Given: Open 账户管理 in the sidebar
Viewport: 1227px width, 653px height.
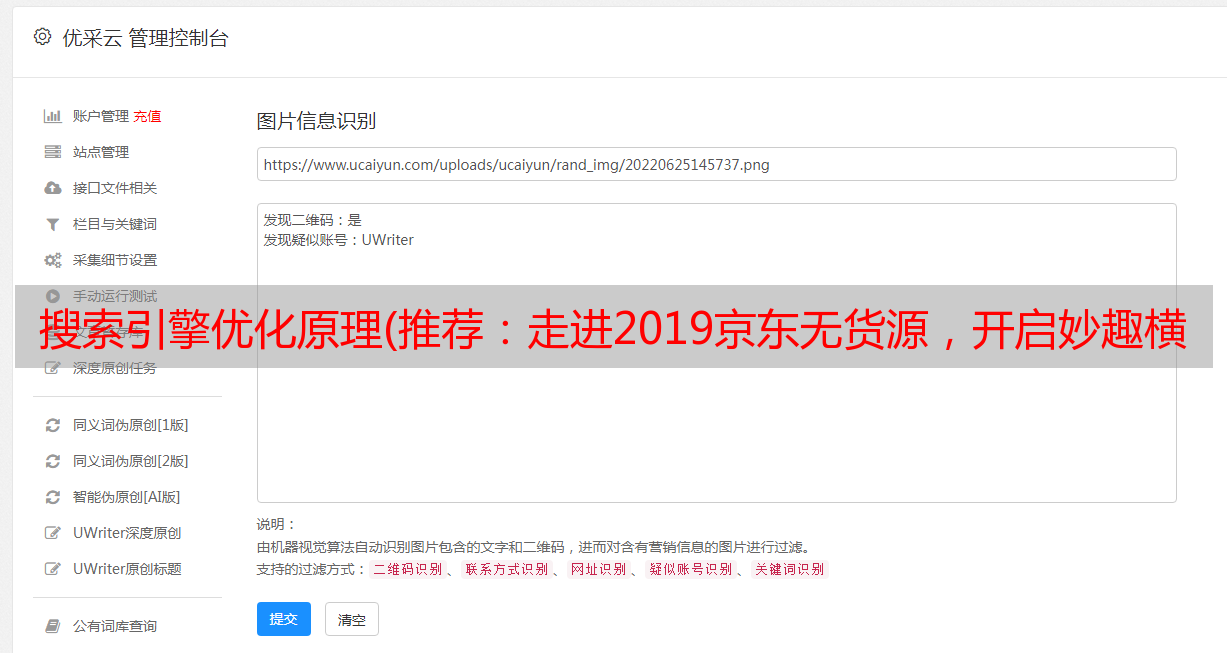Looking at the screenshot, I should click(x=101, y=116).
